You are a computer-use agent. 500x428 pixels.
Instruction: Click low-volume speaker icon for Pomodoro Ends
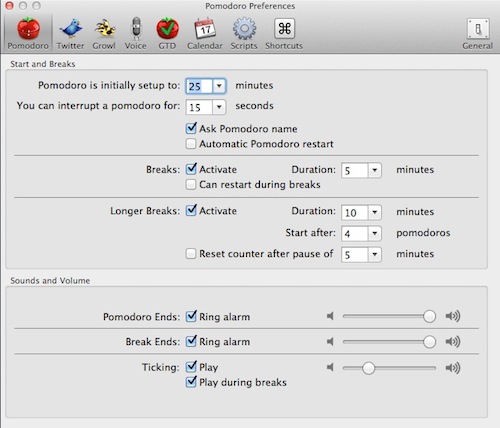330,316
